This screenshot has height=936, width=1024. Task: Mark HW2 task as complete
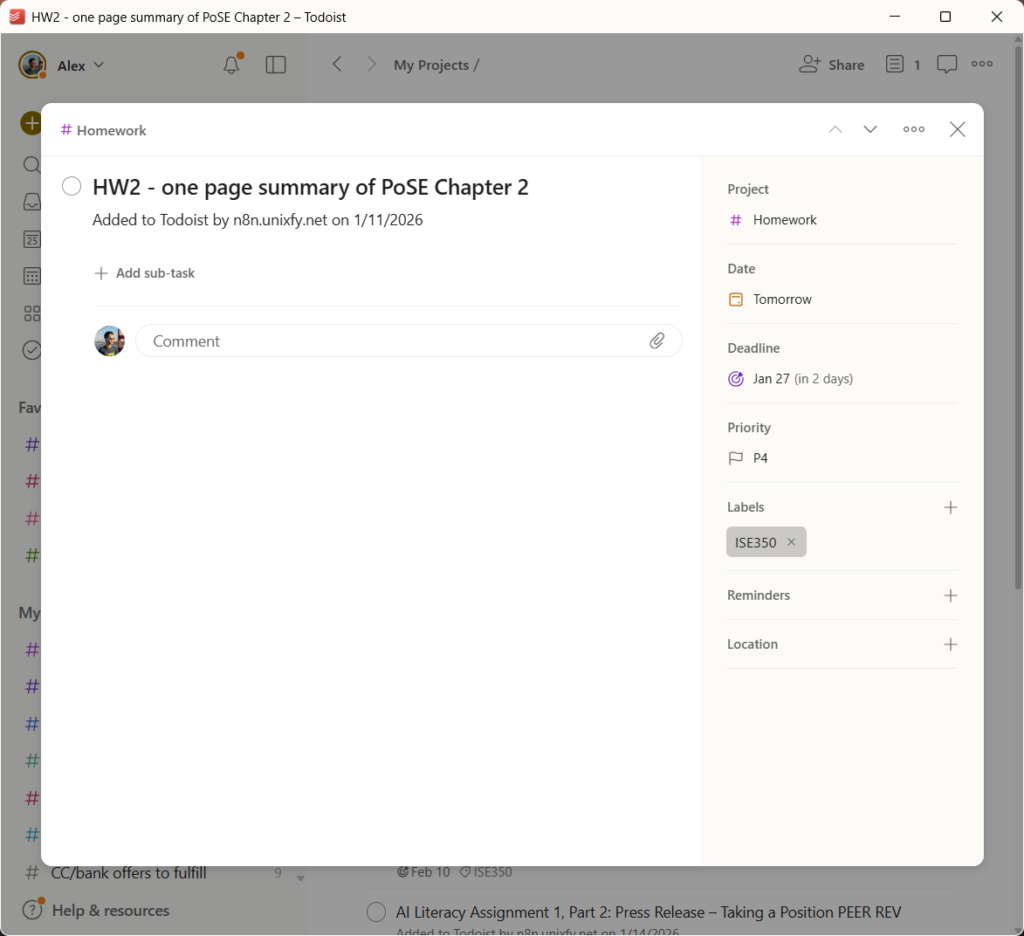coord(71,187)
